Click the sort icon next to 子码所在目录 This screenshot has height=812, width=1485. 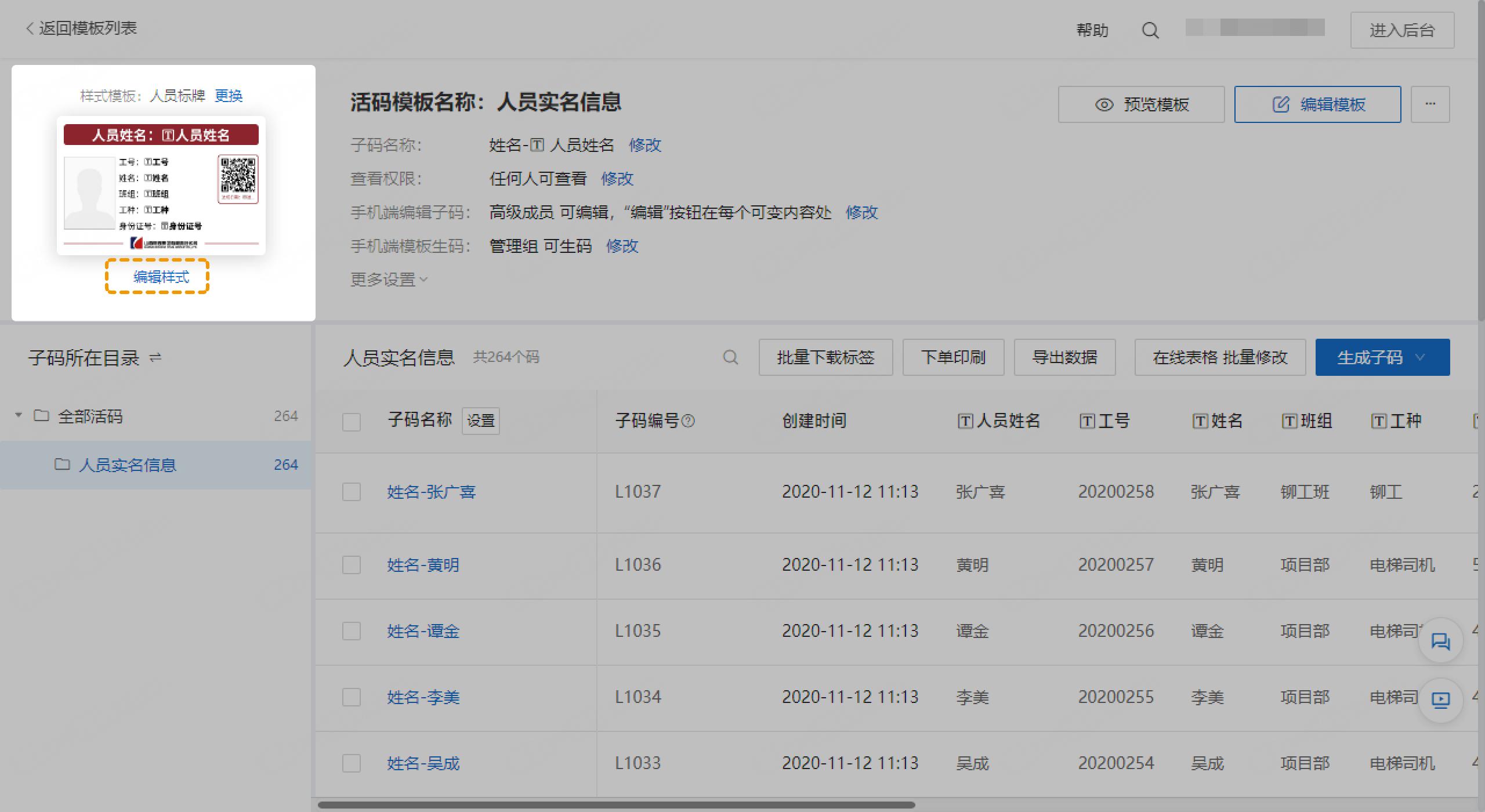[155, 357]
